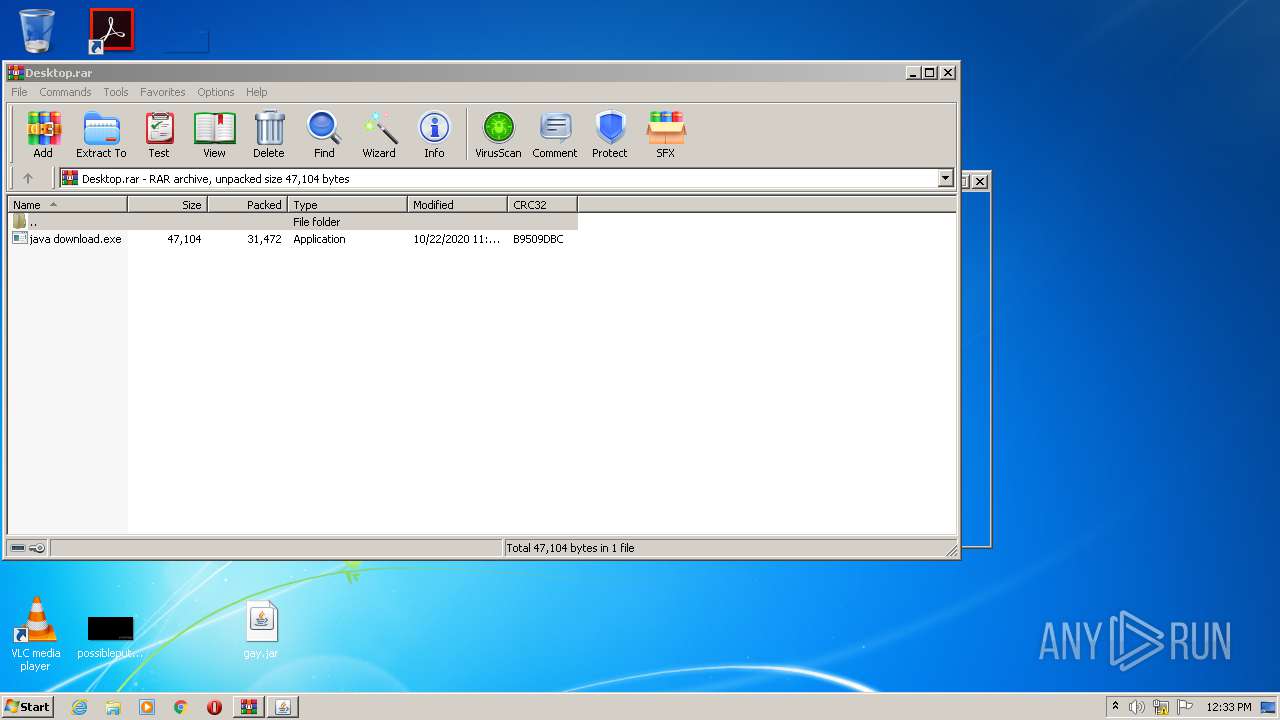Show hidden tray icons arrow
Image resolution: width=1280 pixels, height=720 pixels.
[1116, 707]
